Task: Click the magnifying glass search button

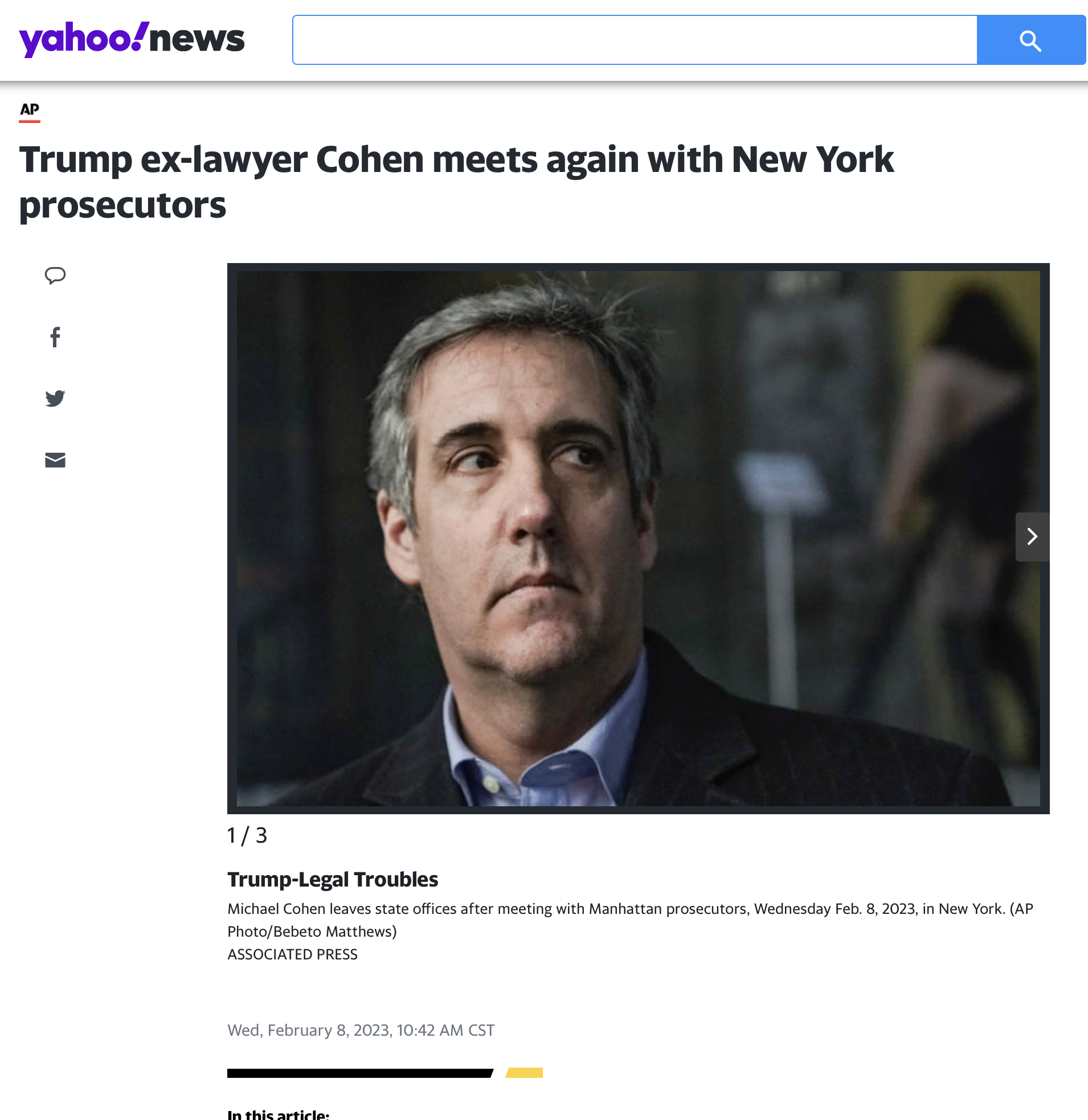Action: [1031, 40]
